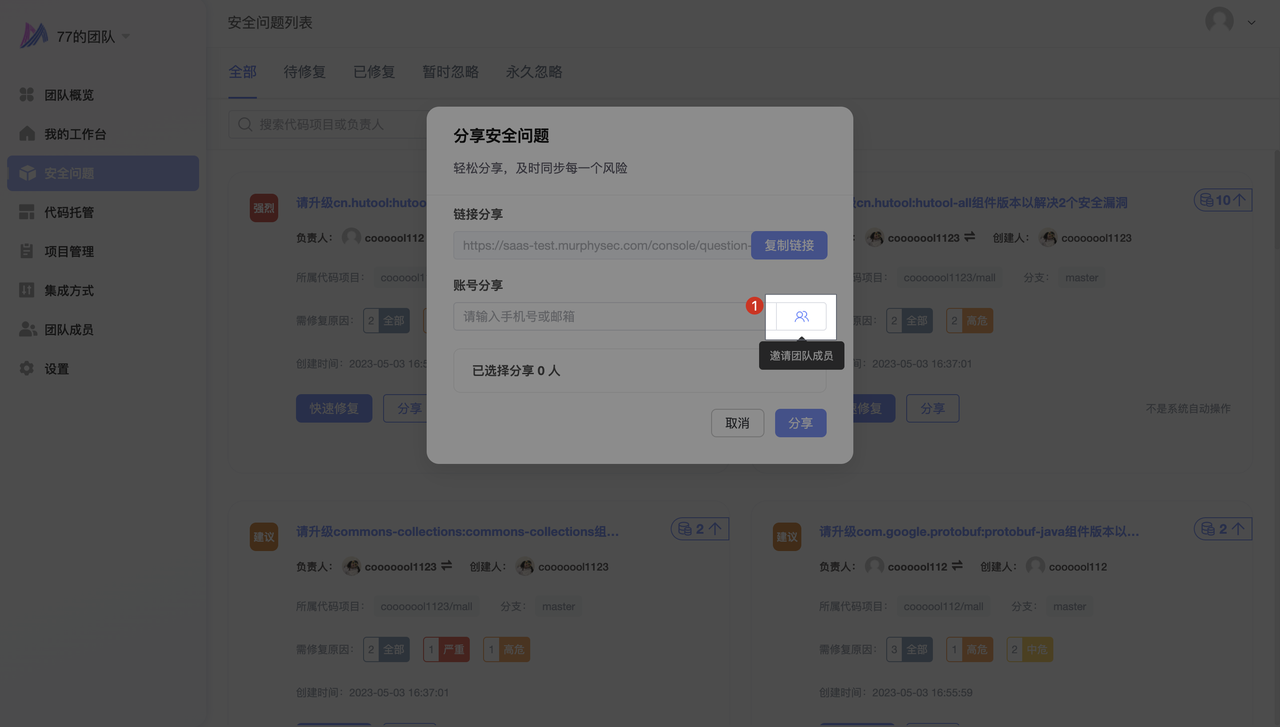Click the 10个 issue count badge
1280x727 pixels.
(1223, 201)
